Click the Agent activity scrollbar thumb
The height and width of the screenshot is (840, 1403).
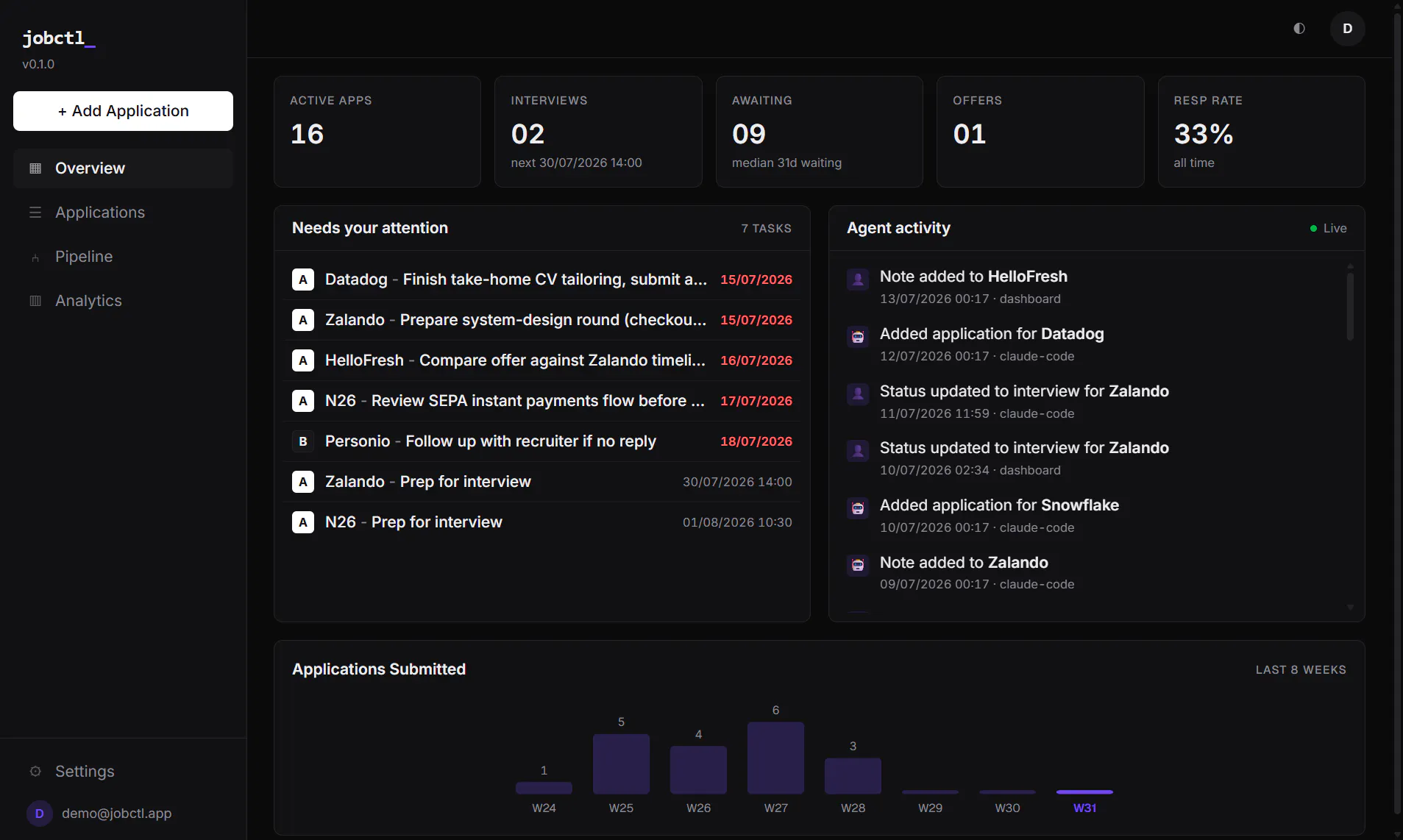coord(1350,306)
